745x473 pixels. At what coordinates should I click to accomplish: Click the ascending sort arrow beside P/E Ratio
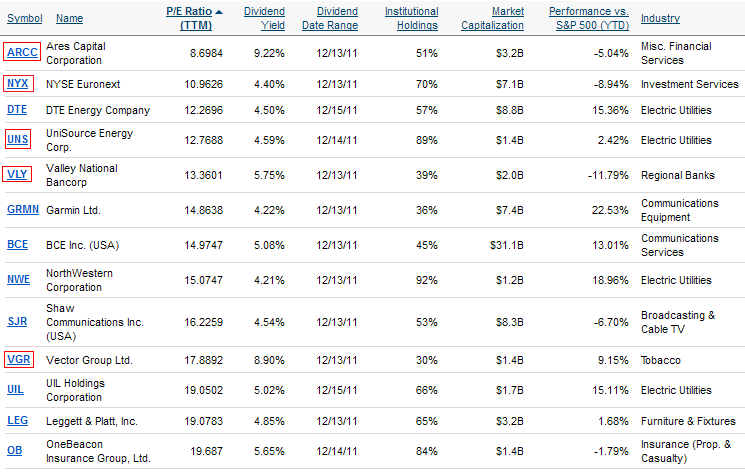(x=219, y=12)
